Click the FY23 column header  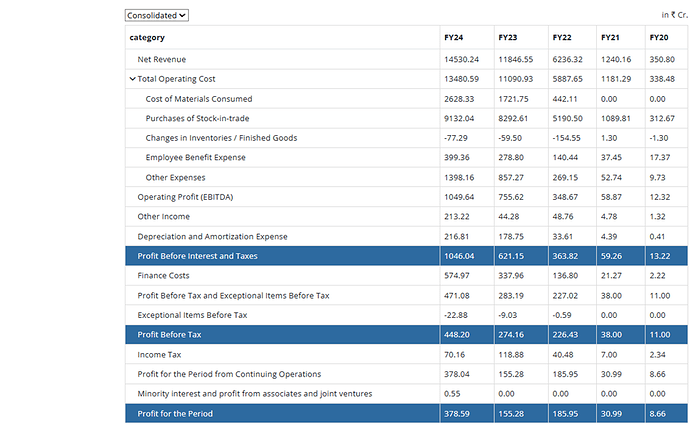point(508,38)
